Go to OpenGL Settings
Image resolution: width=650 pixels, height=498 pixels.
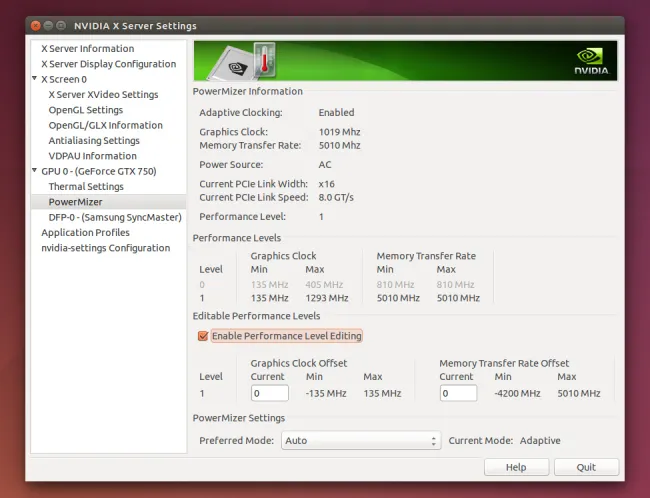[86, 110]
